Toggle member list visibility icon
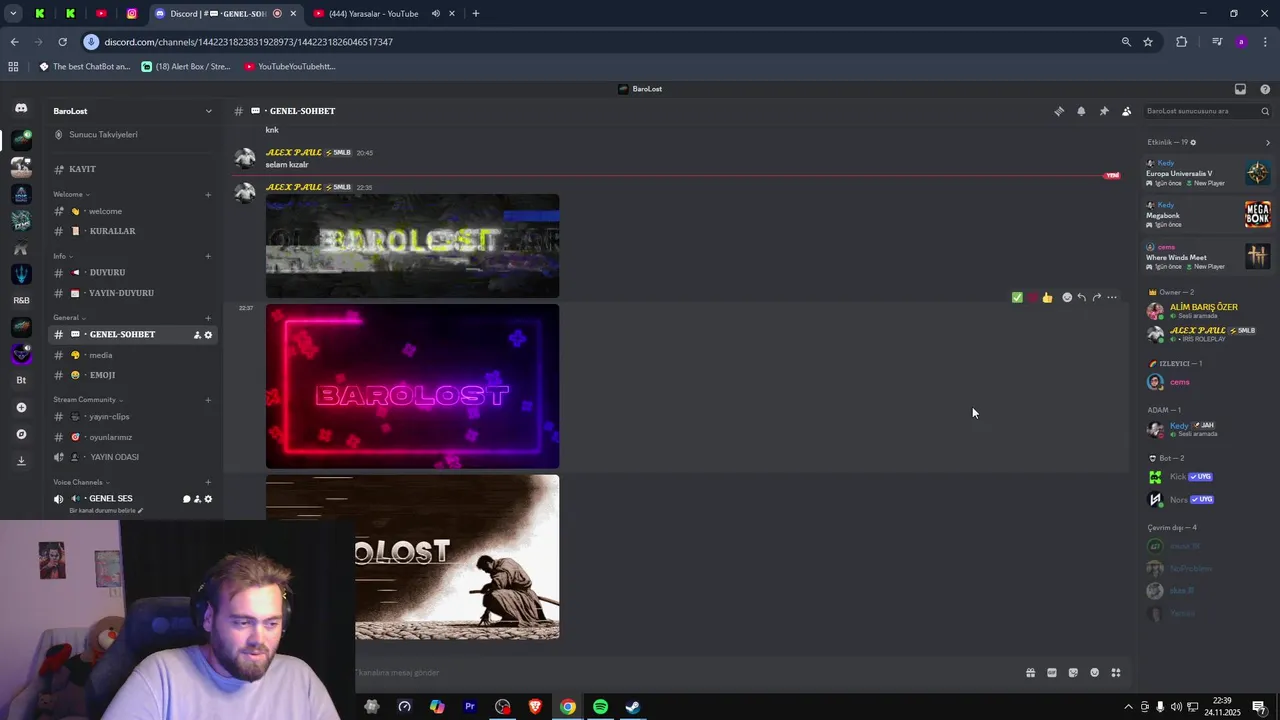1280x720 pixels. [1126, 111]
